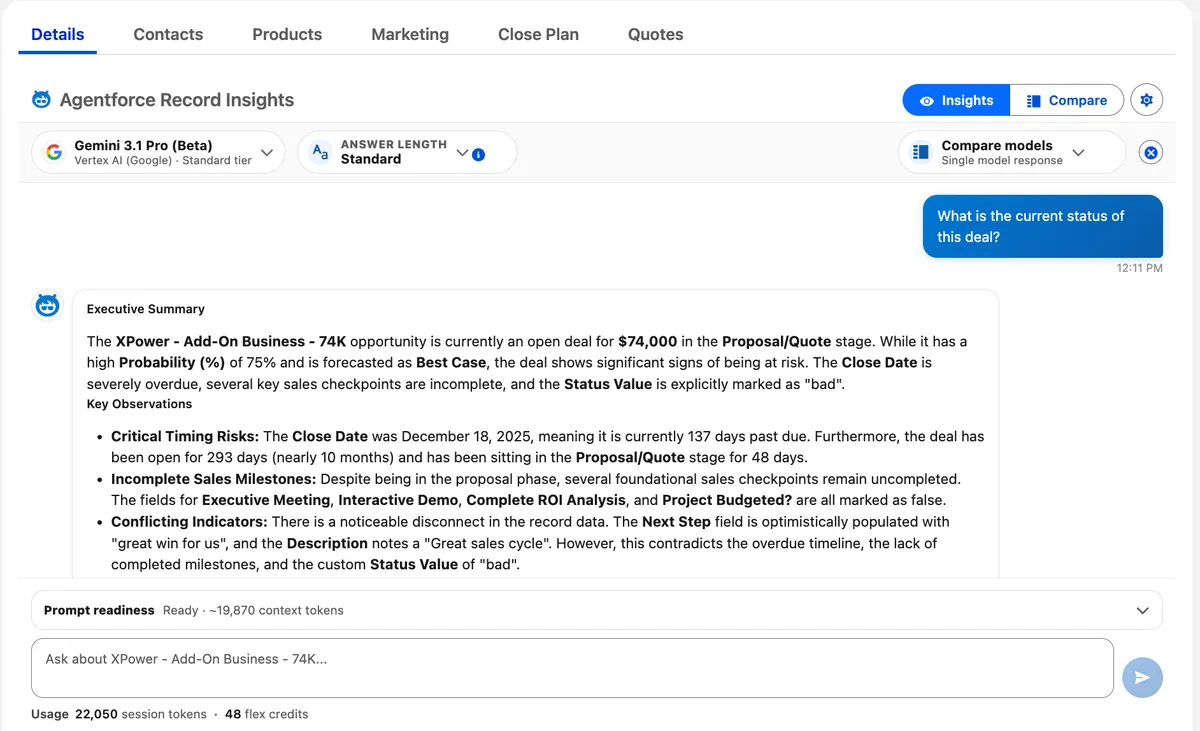Click the Critical Timing Risks bullet label
Image resolution: width=1200 pixels, height=731 pixels.
tap(185, 436)
